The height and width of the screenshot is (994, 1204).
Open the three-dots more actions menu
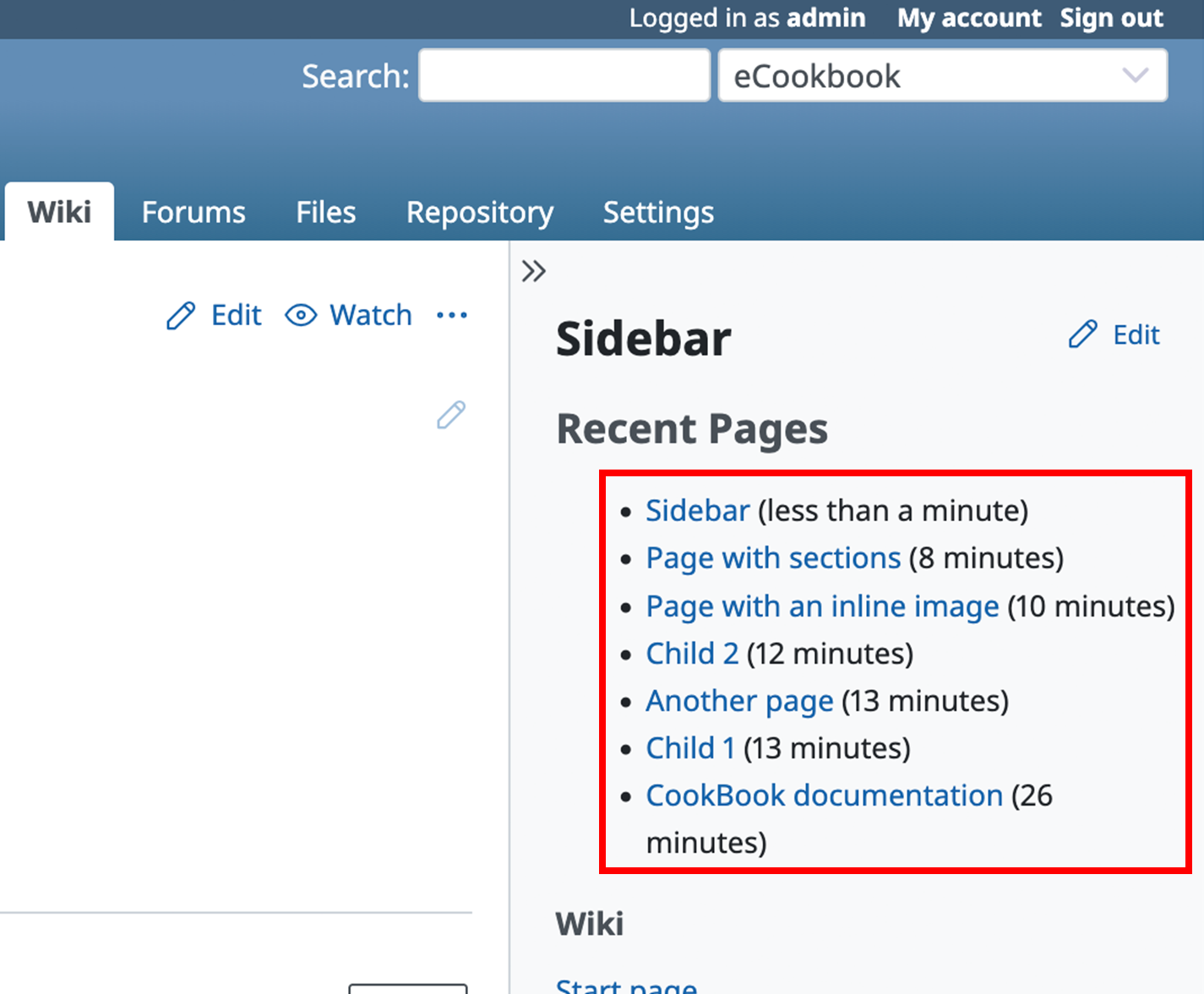coord(451,316)
